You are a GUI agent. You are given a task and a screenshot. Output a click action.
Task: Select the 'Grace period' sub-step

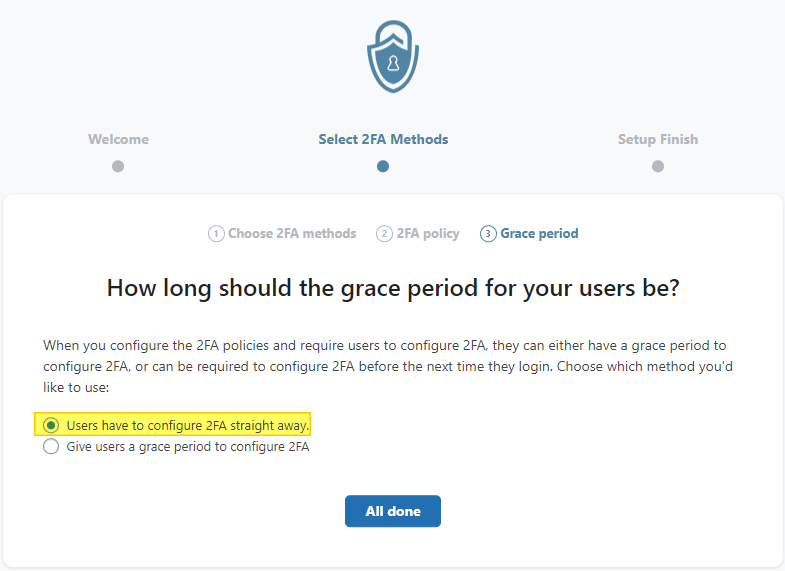pos(539,234)
